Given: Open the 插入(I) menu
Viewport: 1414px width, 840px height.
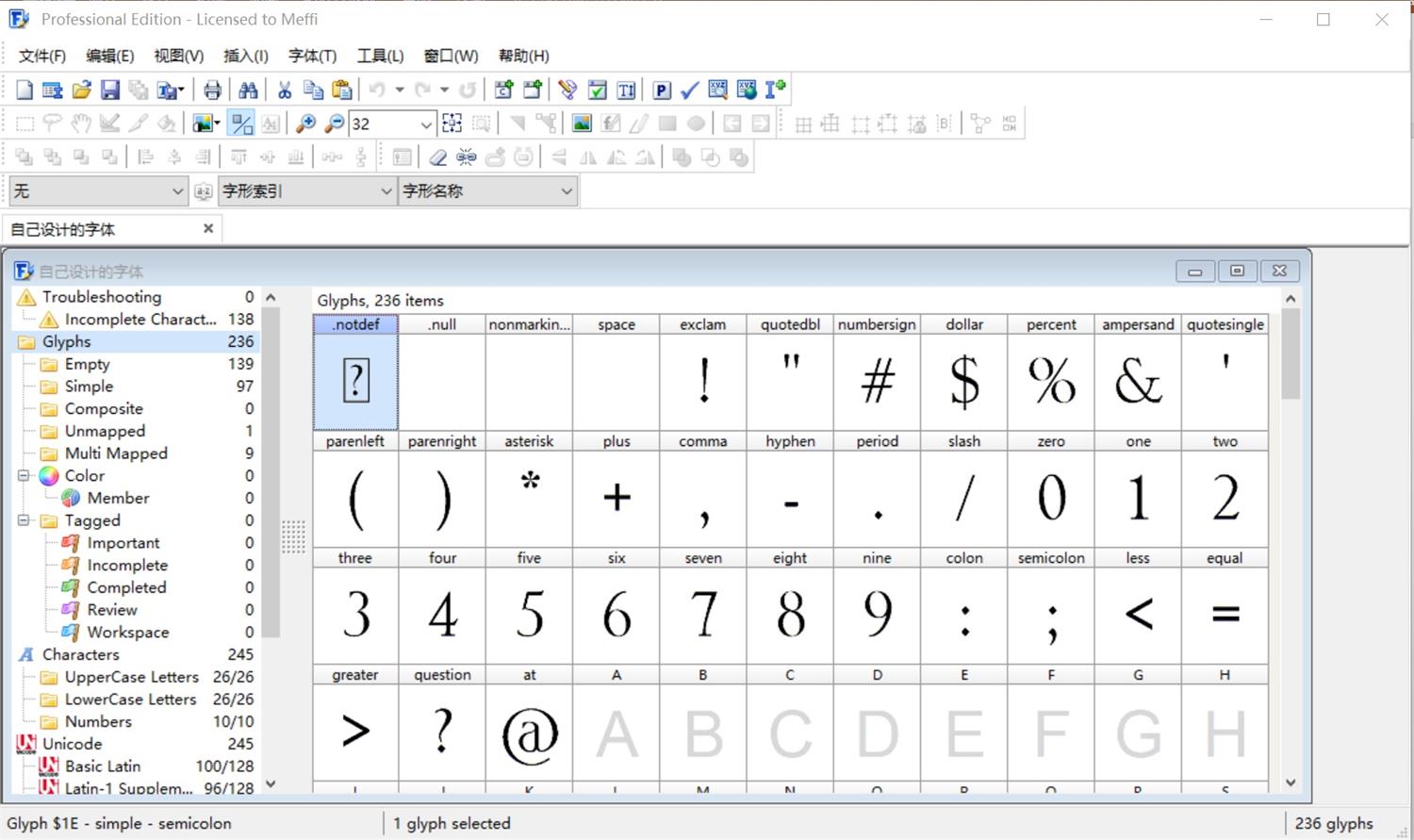Looking at the screenshot, I should pos(246,56).
